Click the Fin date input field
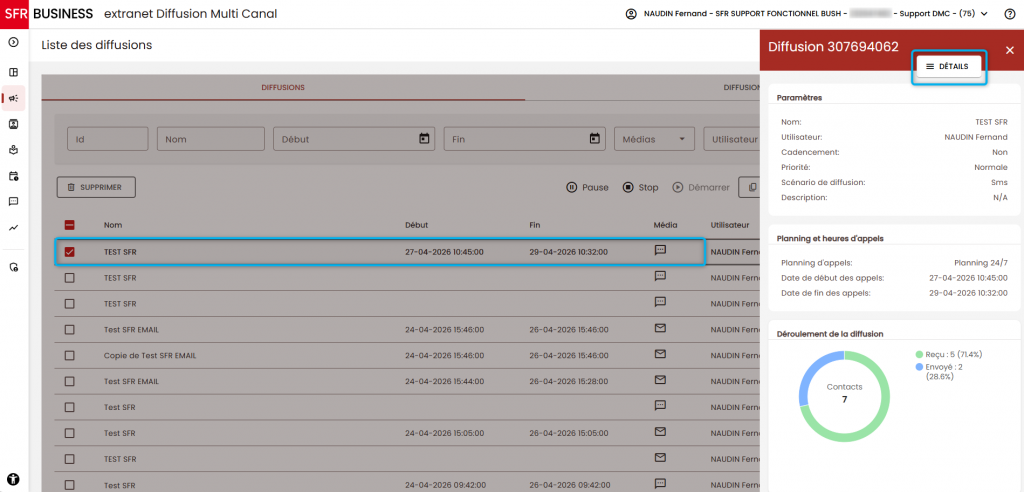This screenshot has width=1024, height=492. tap(524, 139)
